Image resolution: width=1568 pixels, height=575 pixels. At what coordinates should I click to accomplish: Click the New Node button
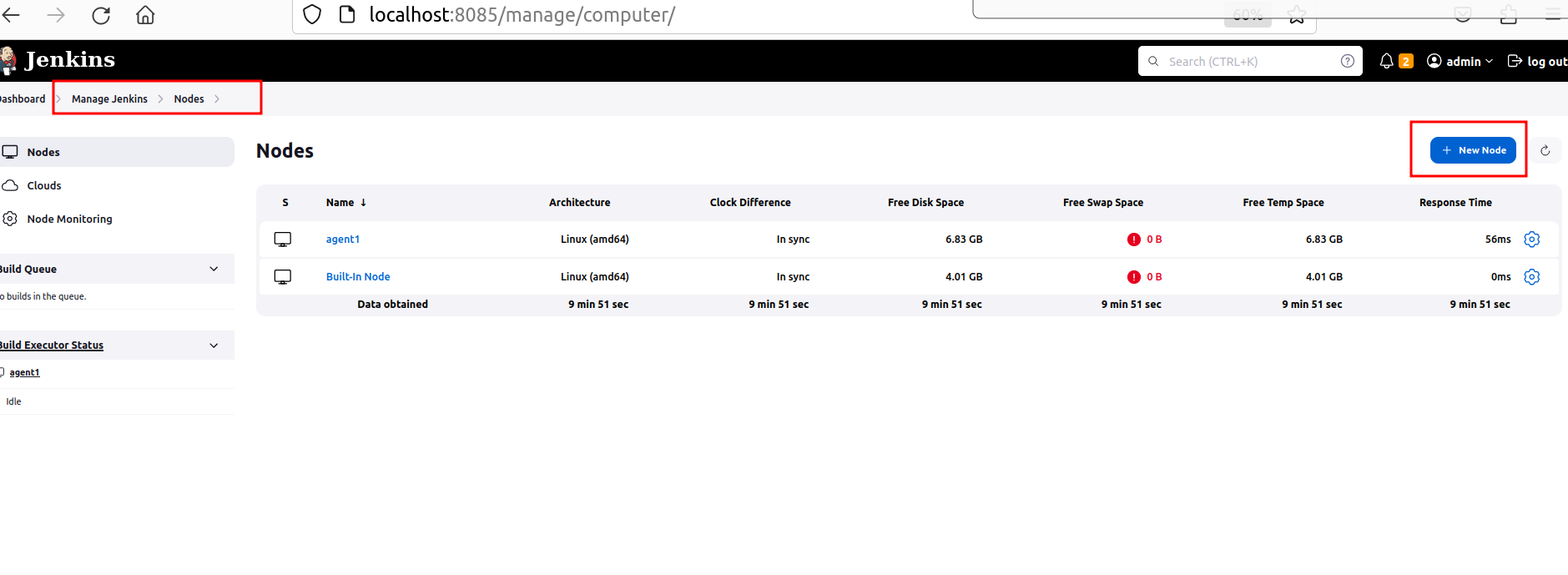(x=1473, y=150)
